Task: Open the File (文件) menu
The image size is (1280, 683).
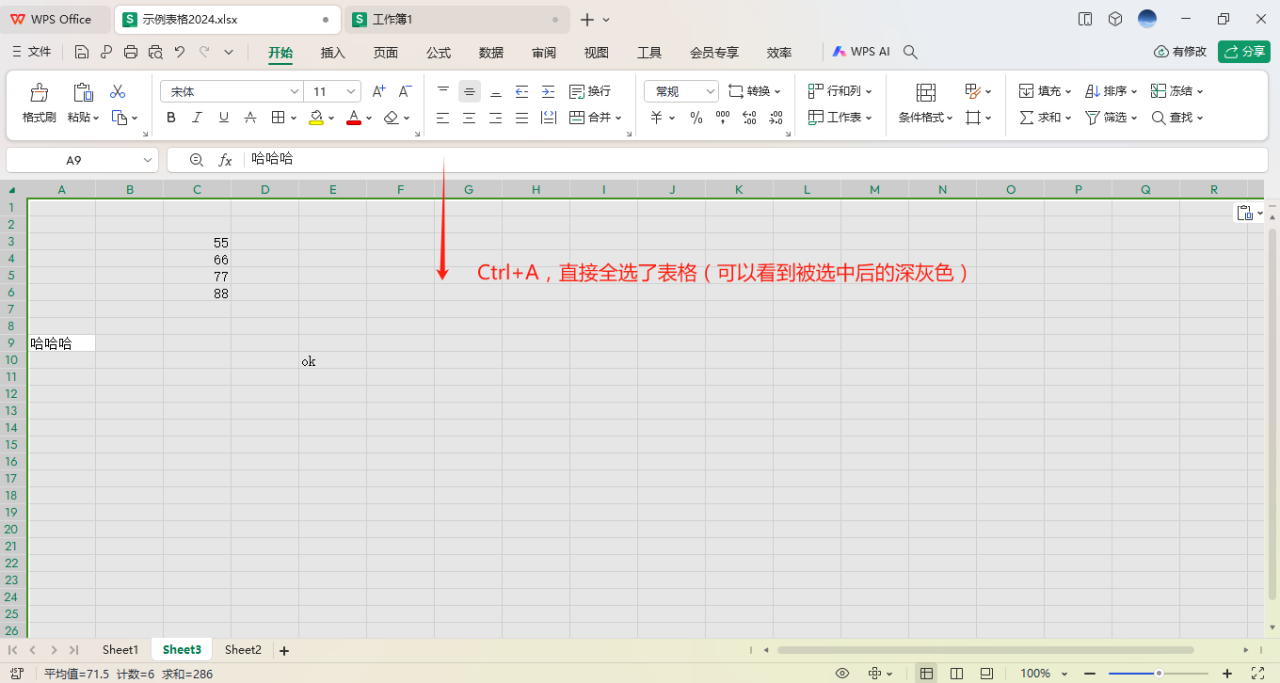Action: (31, 52)
